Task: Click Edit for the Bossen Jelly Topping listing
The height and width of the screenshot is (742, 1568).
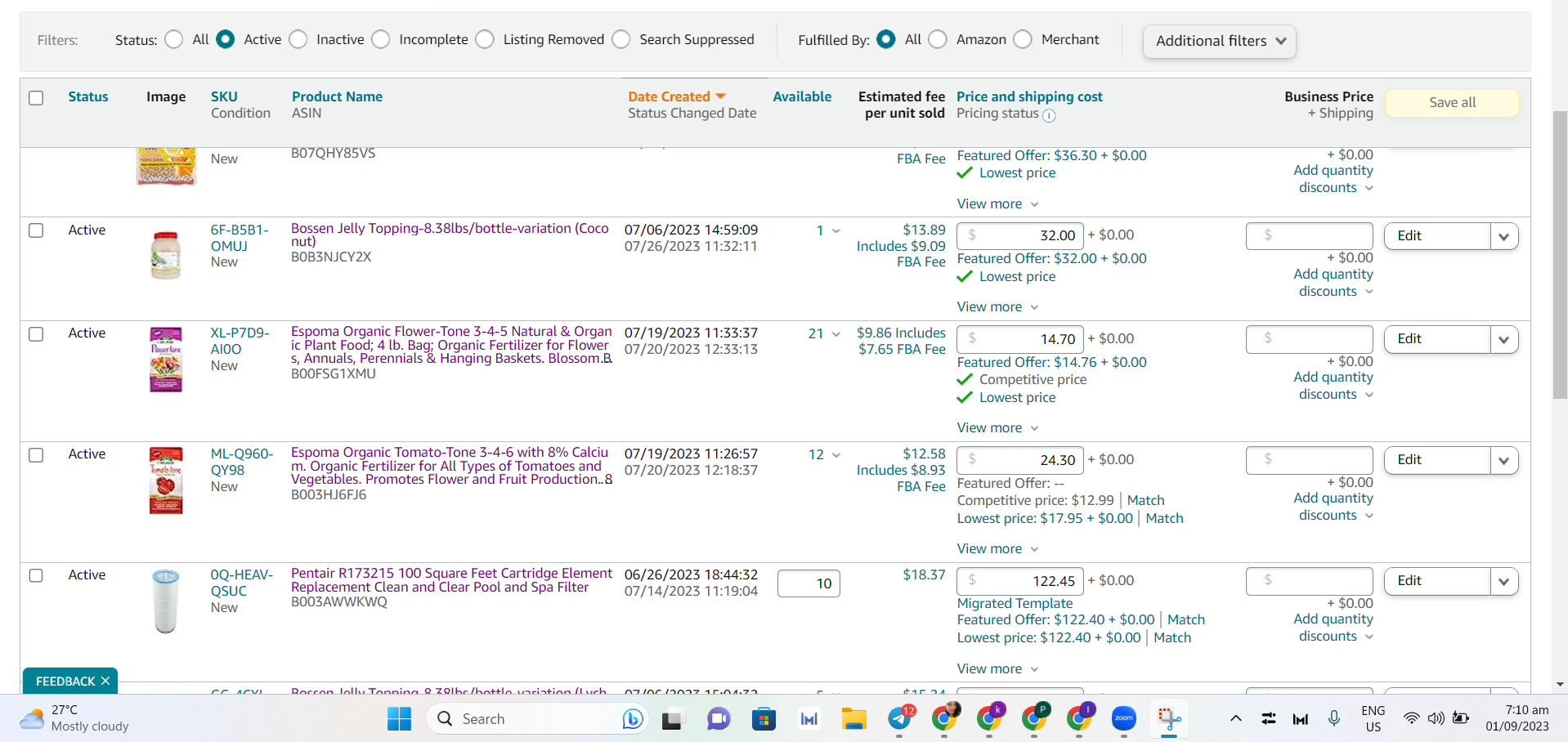Action: point(1437,236)
